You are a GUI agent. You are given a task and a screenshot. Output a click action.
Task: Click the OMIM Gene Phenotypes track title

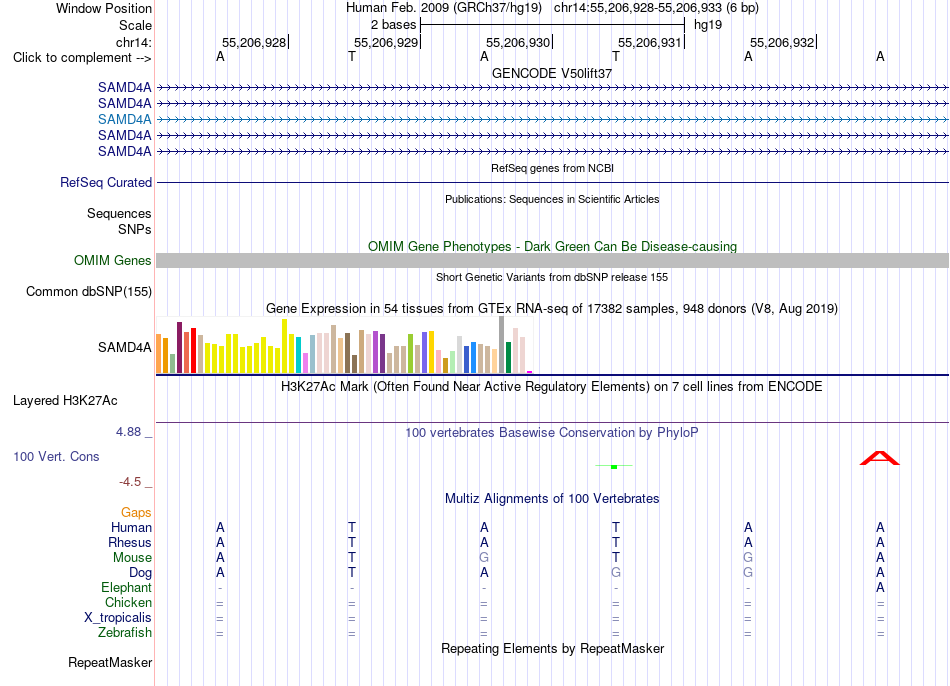pyautogui.click(x=552, y=247)
